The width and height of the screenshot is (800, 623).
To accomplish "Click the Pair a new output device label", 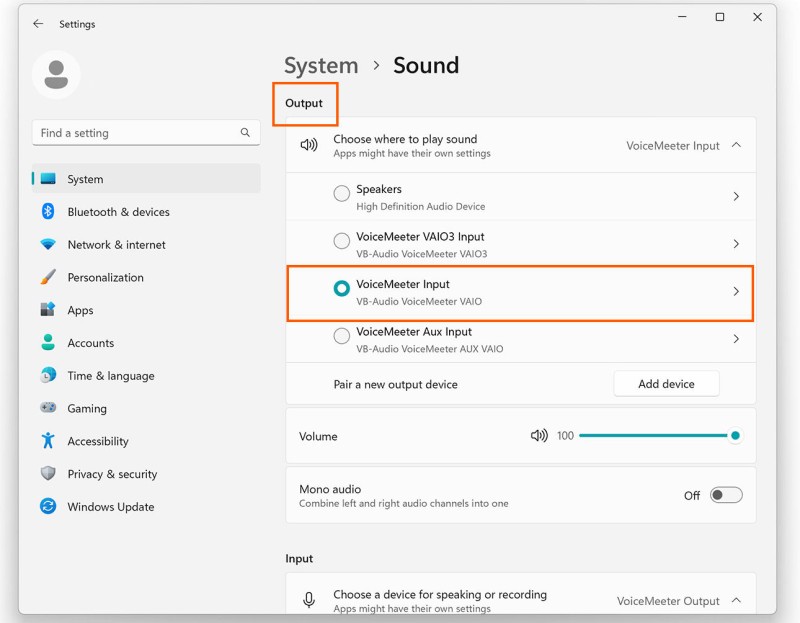I will [x=395, y=384].
